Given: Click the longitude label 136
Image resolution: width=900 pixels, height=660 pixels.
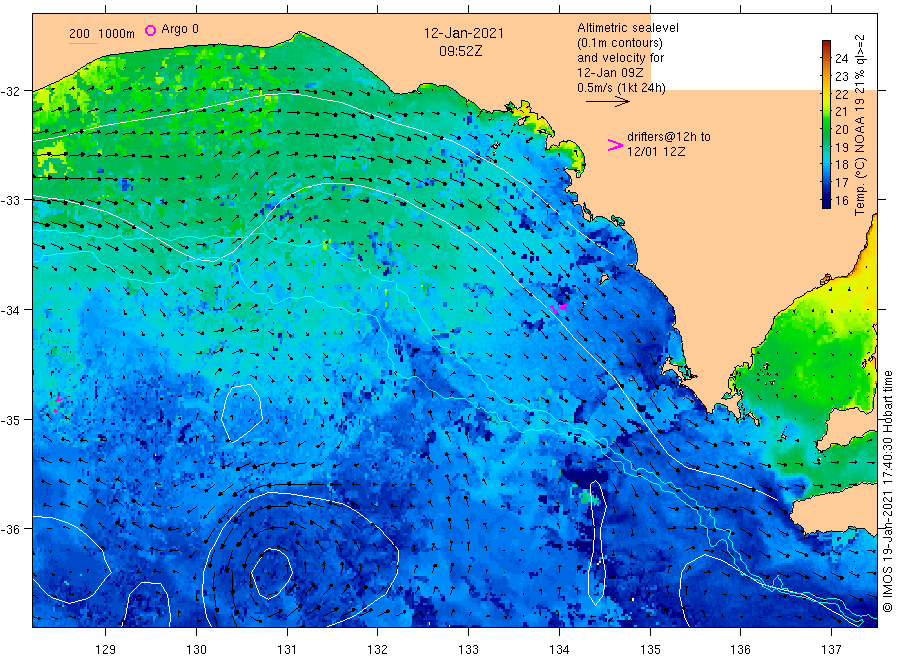Looking at the screenshot, I should (740, 649).
